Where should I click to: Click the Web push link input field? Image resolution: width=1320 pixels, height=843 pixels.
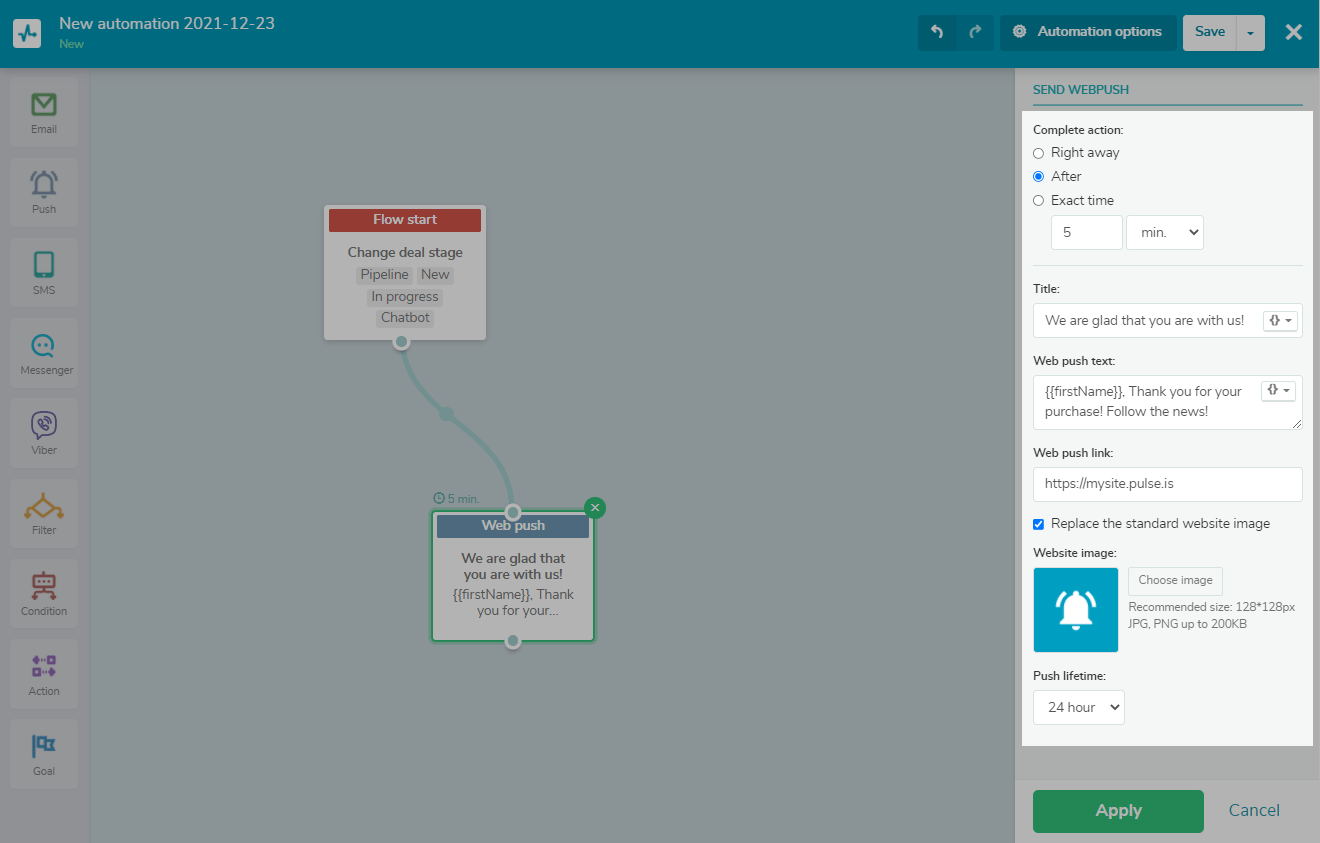click(x=1168, y=484)
